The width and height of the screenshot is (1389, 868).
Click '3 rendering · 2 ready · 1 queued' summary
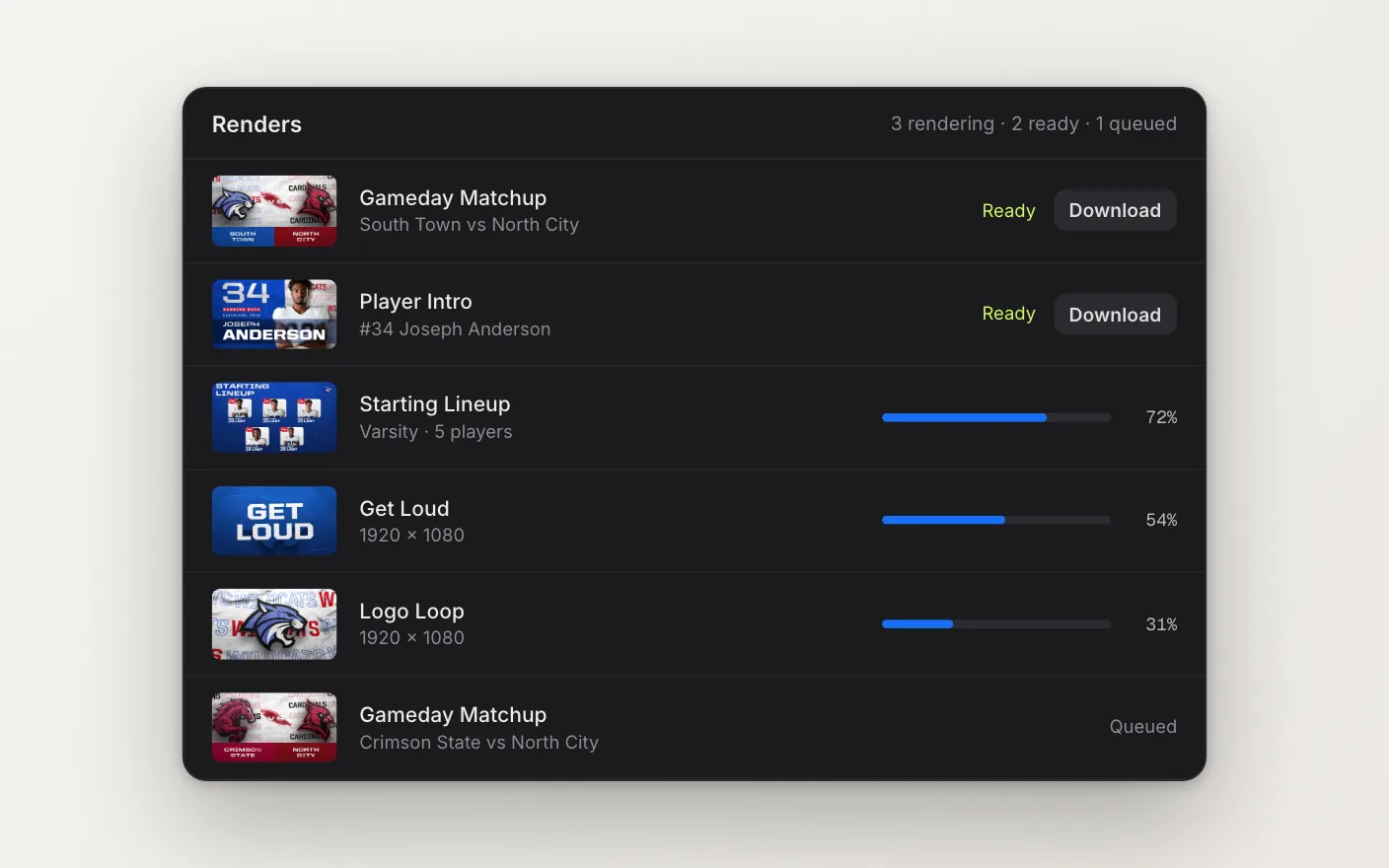pyautogui.click(x=1034, y=123)
